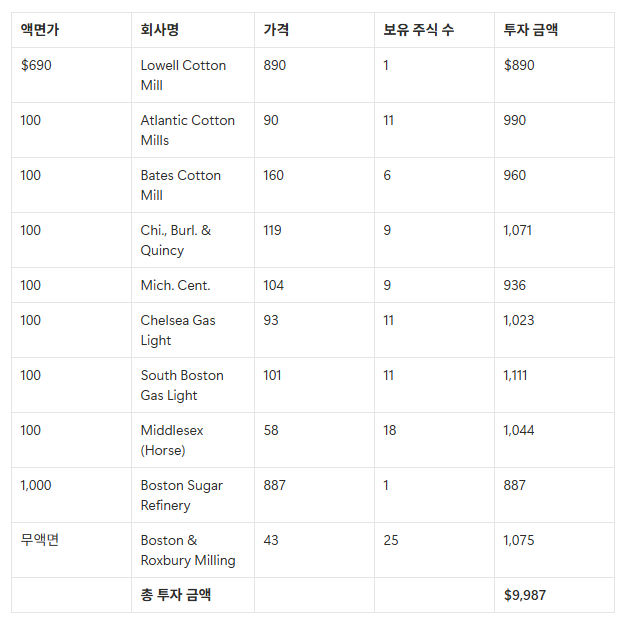This screenshot has height=623, width=629.
Task: Click the South Boston Gas Light cell
Action: [182, 385]
